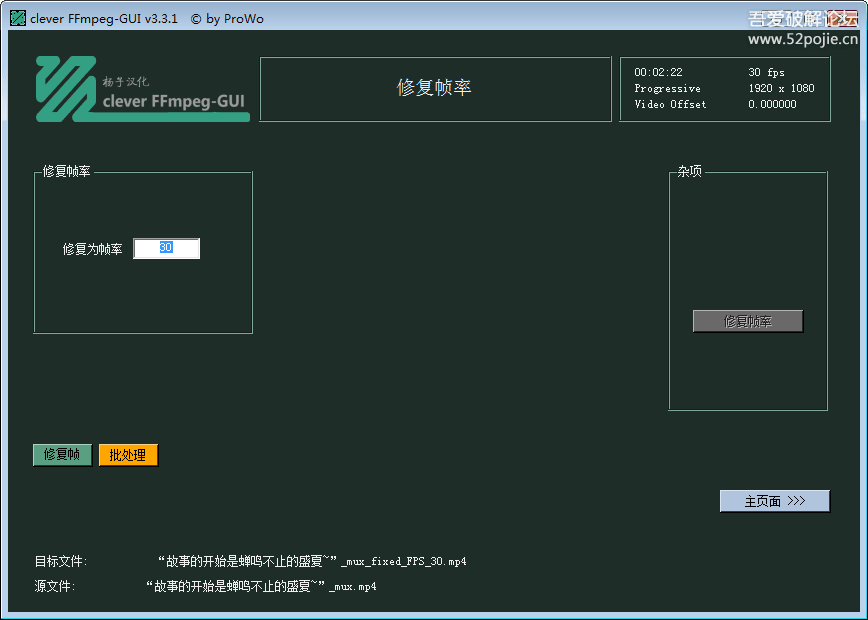The height and width of the screenshot is (620, 868).
Task: Click the 杂项 group box title
Action: point(690,171)
